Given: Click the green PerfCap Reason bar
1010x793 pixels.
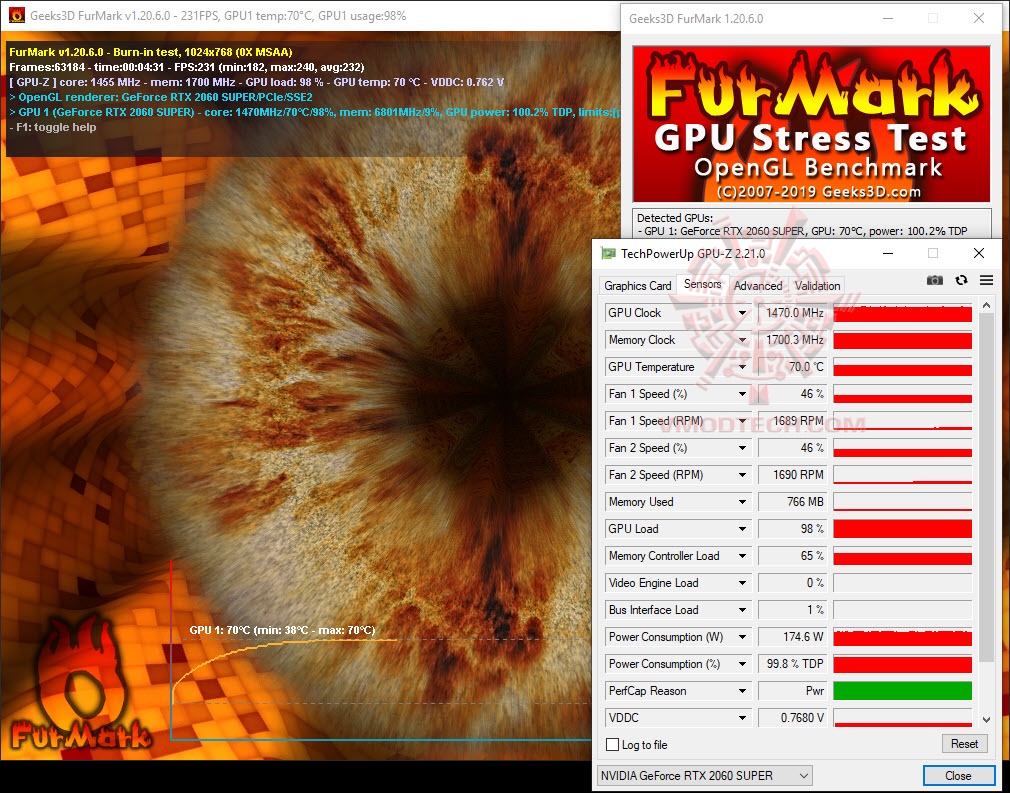Looking at the screenshot, I should pos(902,691).
